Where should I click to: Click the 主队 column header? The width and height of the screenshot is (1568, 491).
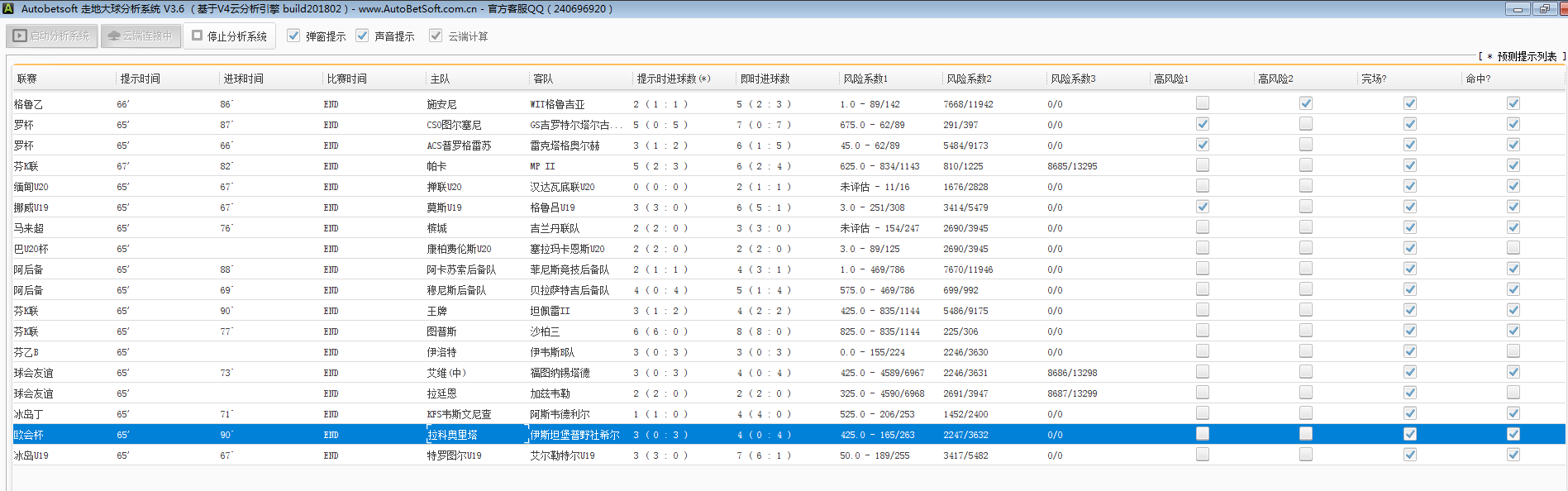(x=440, y=79)
